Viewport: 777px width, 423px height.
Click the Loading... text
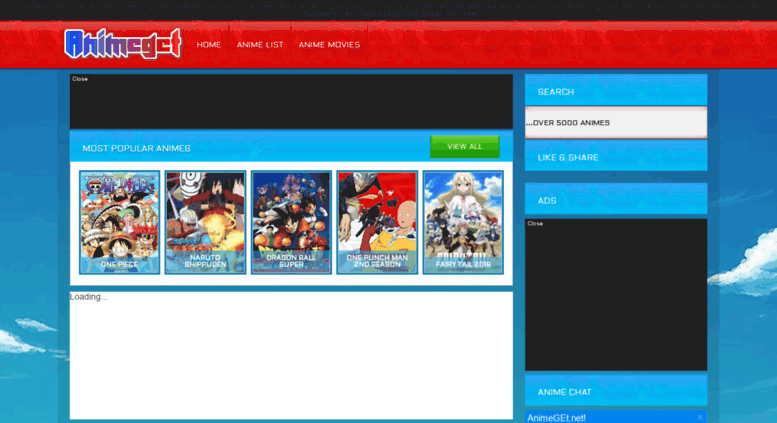tap(89, 297)
